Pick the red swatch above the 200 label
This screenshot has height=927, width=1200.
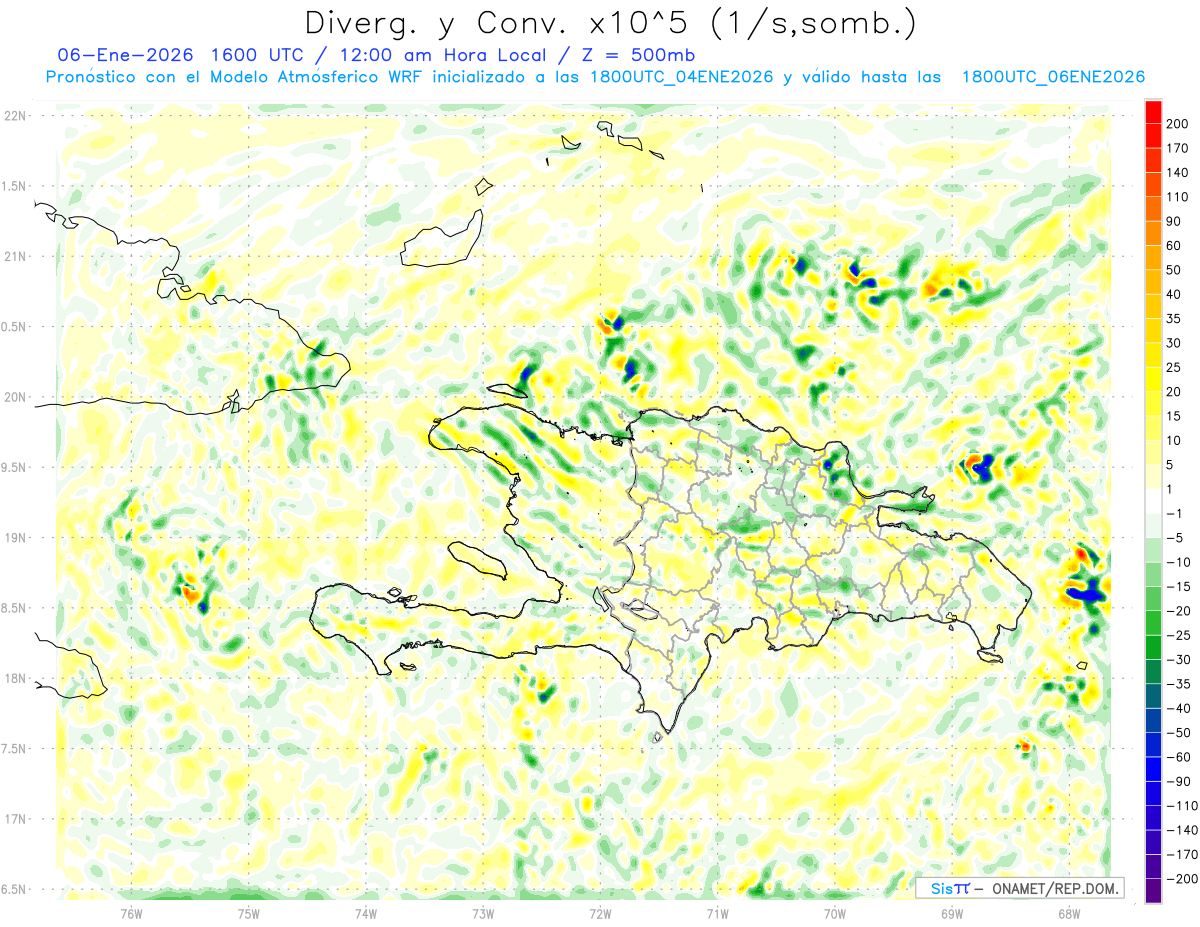click(x=1153, y=111)
